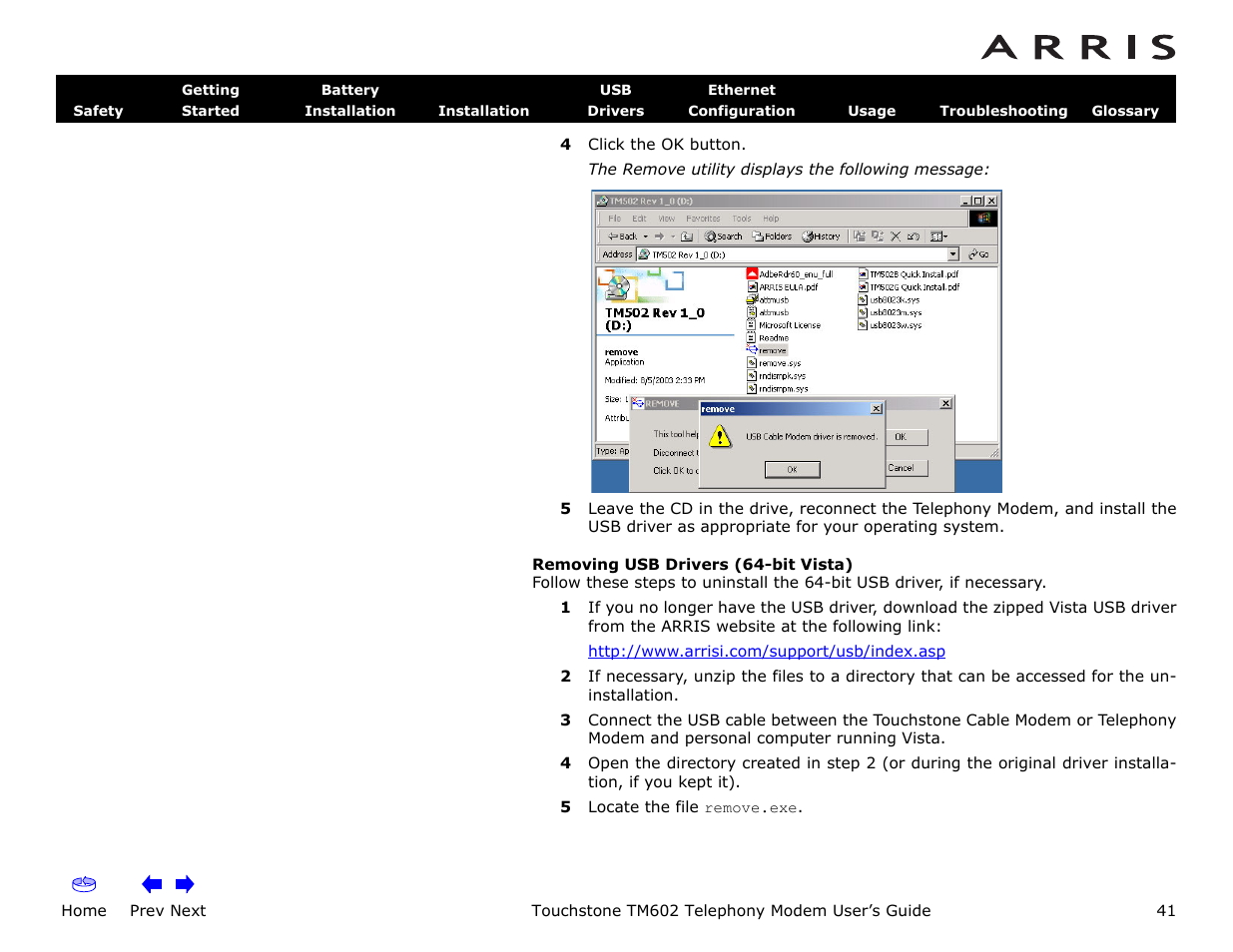Viewport: 1233px width, 952px height.
Task: Select the highlighted remove application file
Action: (x=767, y=350)
